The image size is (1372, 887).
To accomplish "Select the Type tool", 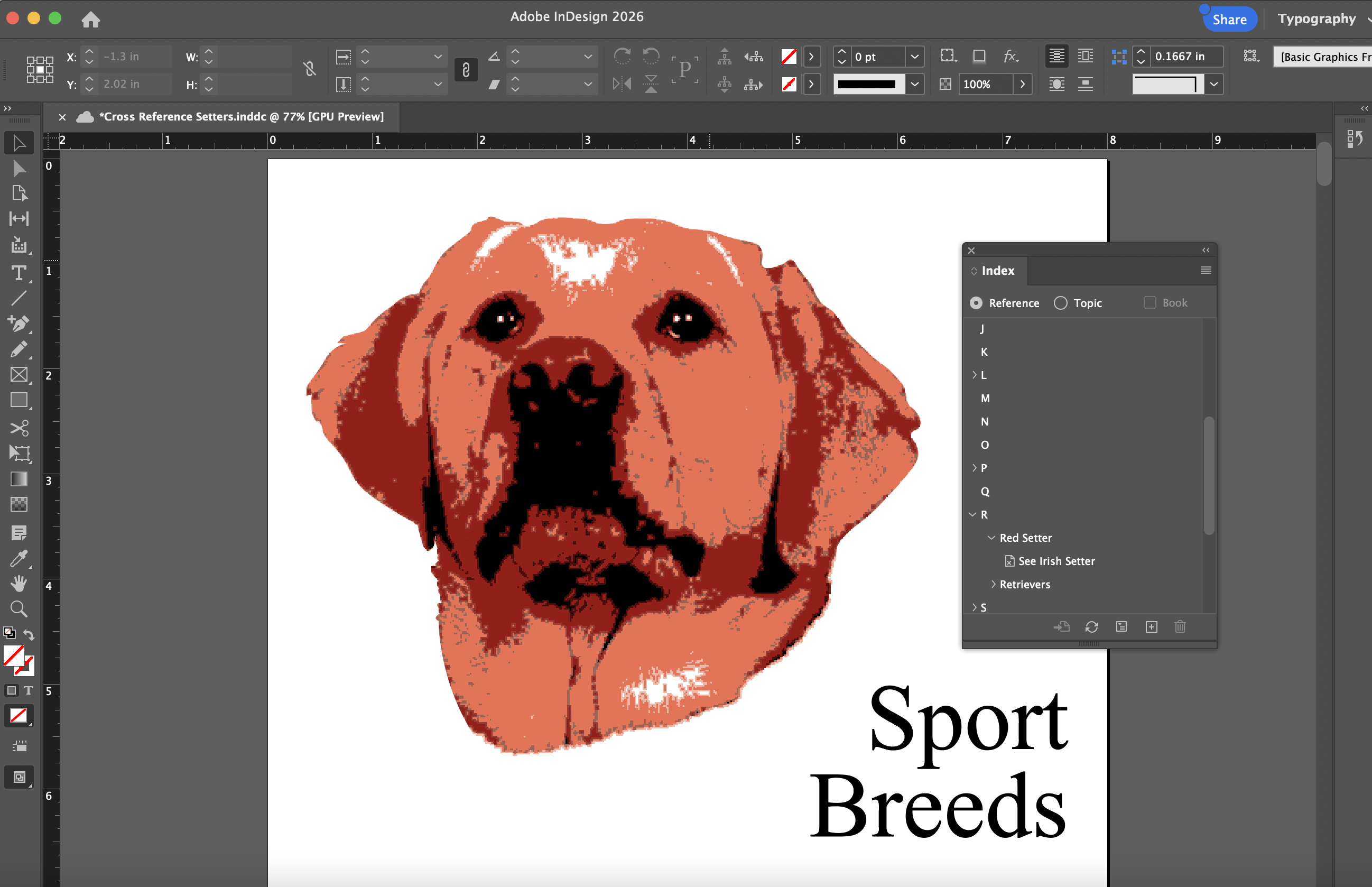I will pos(19,272).
